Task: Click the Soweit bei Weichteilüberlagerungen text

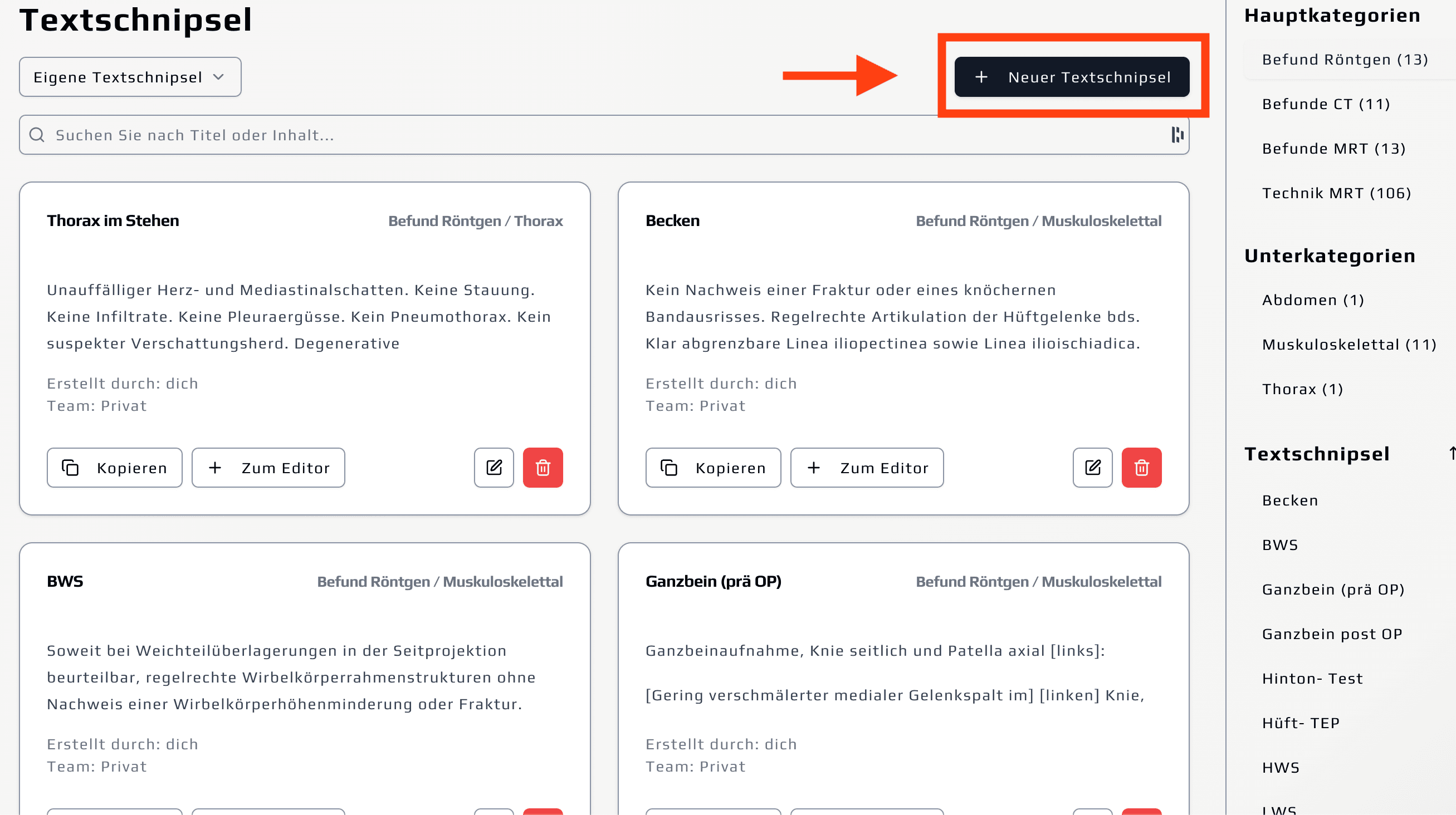Action: click(x=291, y=677)
